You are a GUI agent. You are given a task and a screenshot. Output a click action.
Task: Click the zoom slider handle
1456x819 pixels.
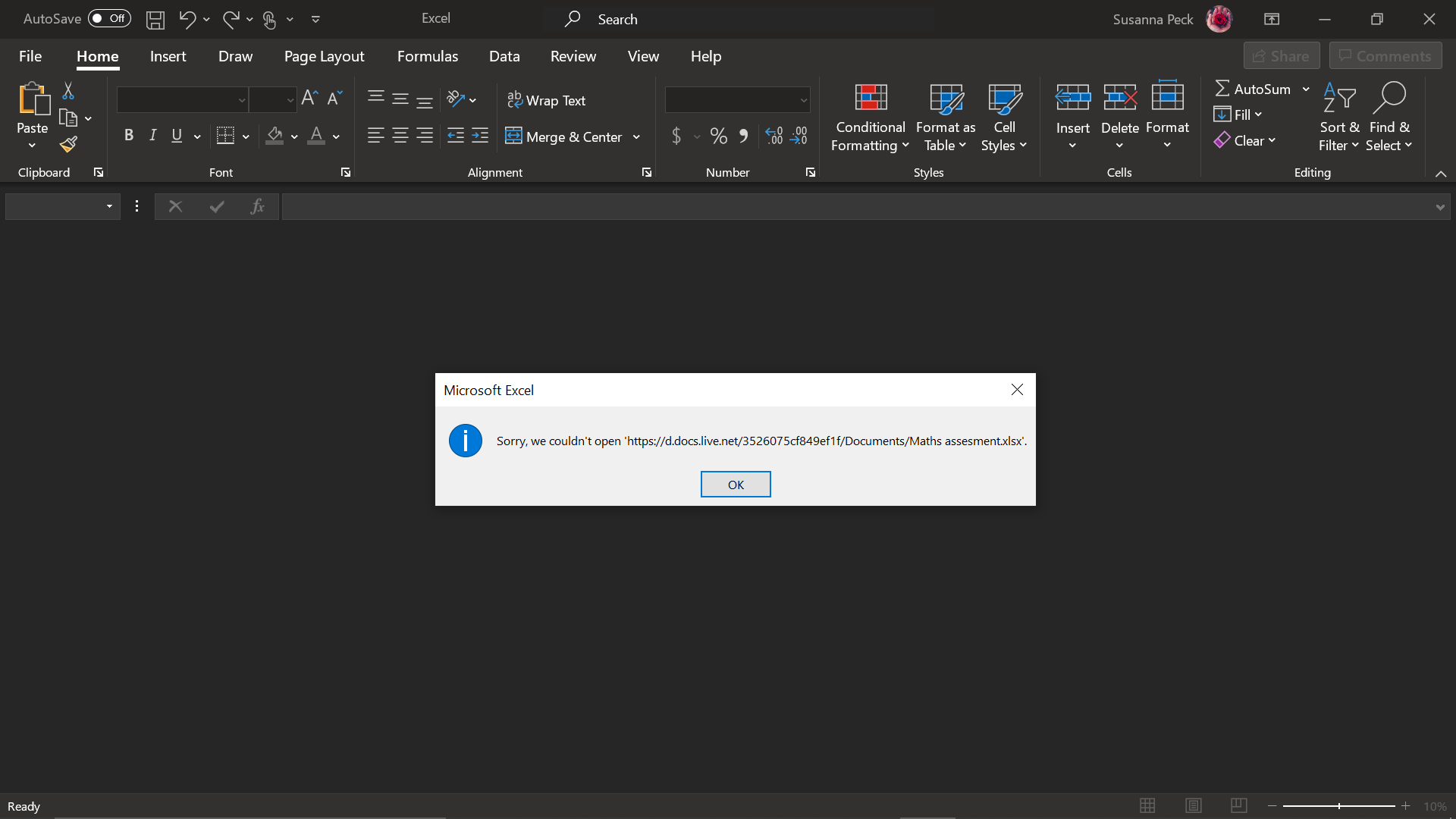point(1339,806)
